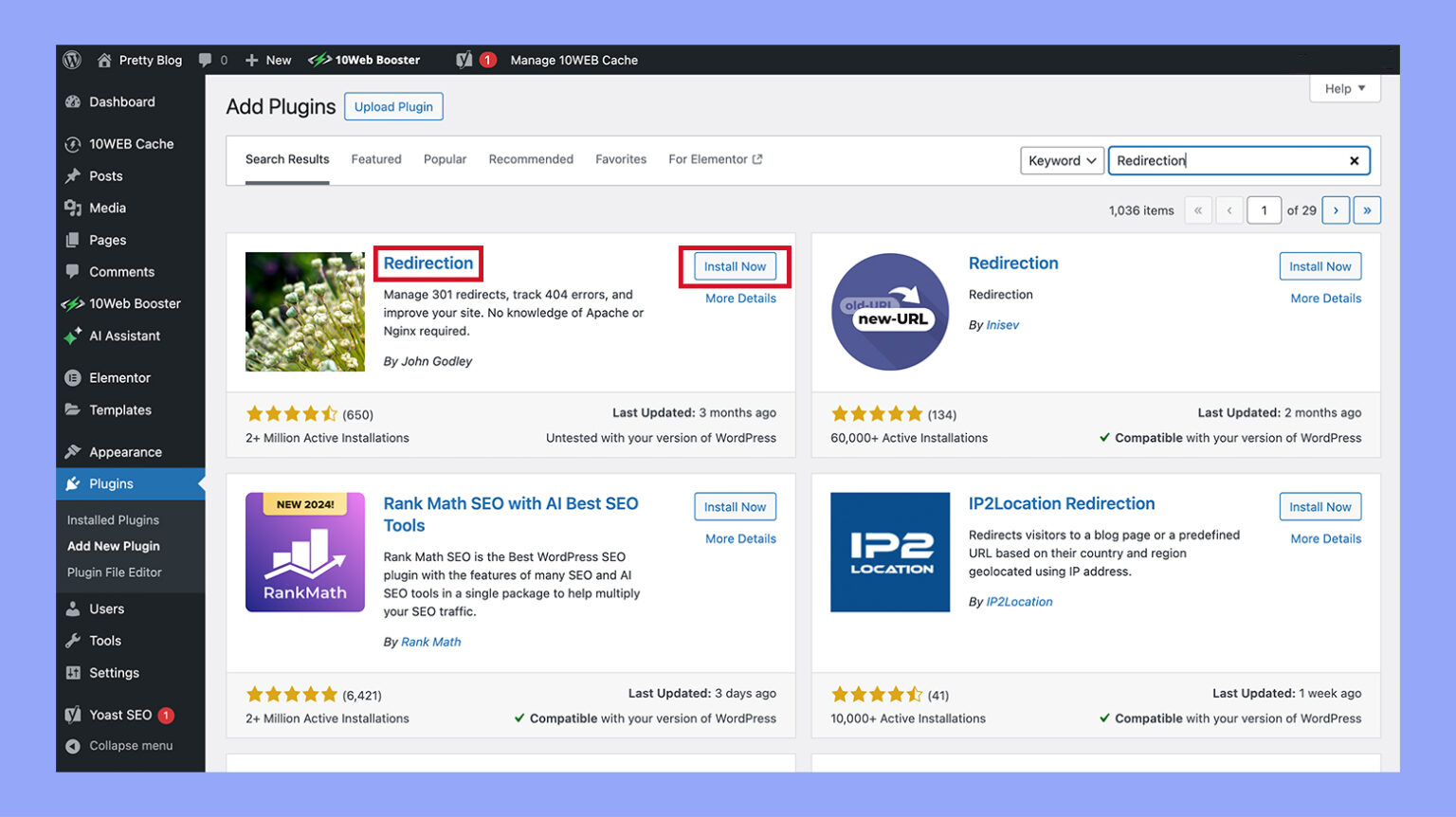This screenshot has width=1456, height=817.
Task: Click the current page number field
Action: (1264, 209)
